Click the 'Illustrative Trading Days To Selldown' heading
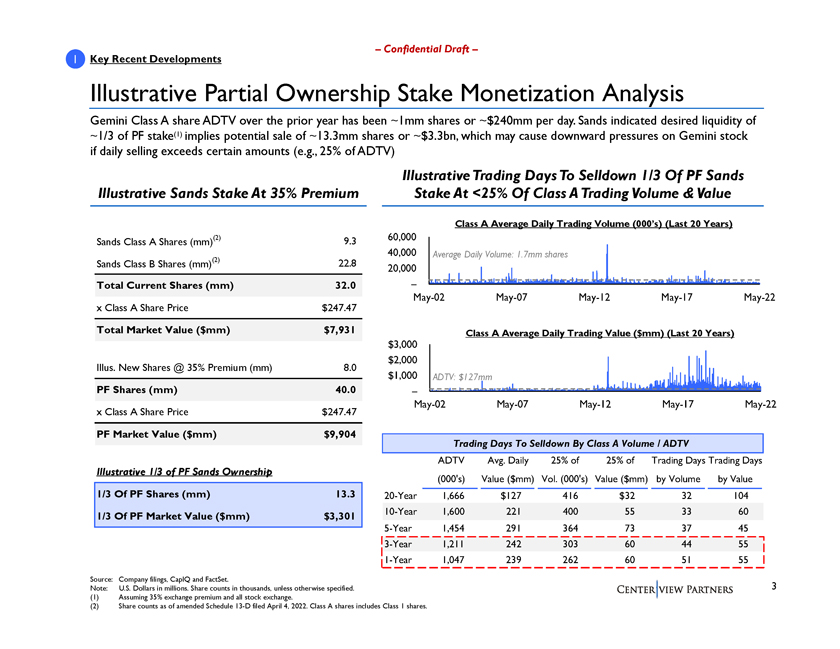Viewport: 840px width, 649px height. pos(573,184)
